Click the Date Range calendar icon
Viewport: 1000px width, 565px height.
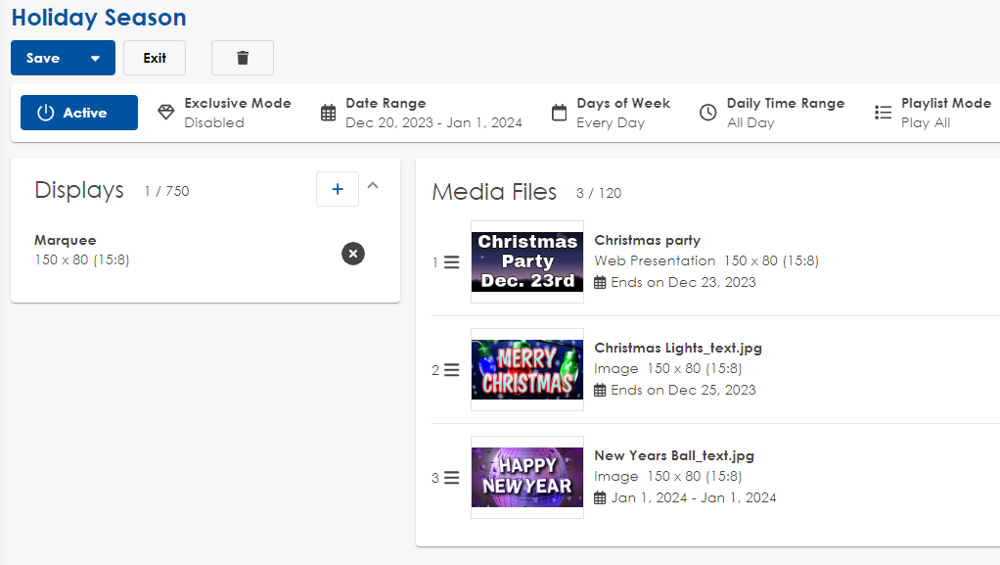click(x=328, y=113)
